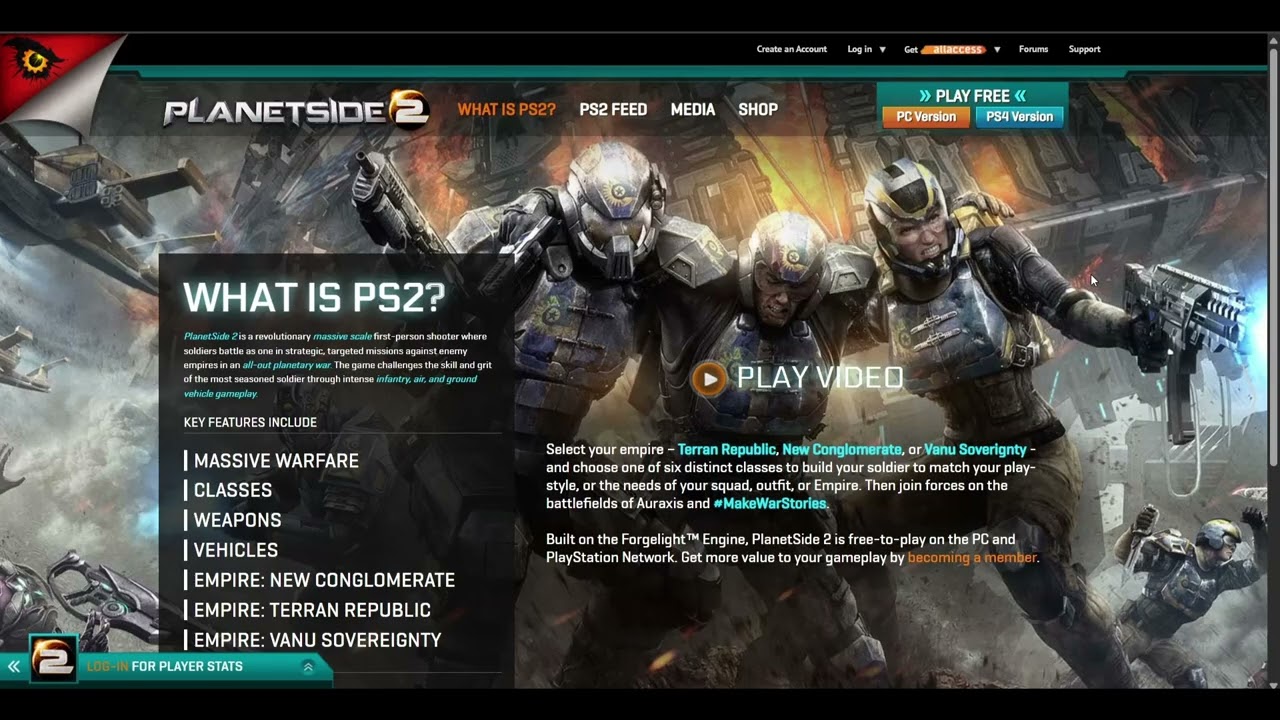The width and height of the screenshot is (1280, 720).
Task: Select CLASSES feature
Action: [x=233, y=490]
